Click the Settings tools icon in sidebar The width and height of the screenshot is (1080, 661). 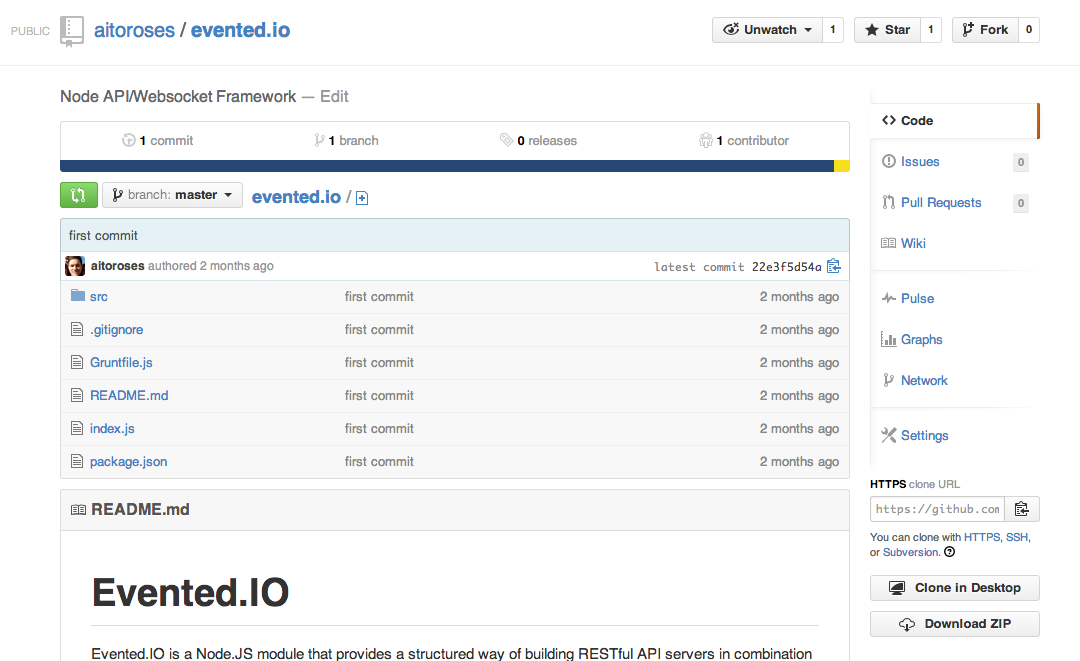[x=889, y=435]
